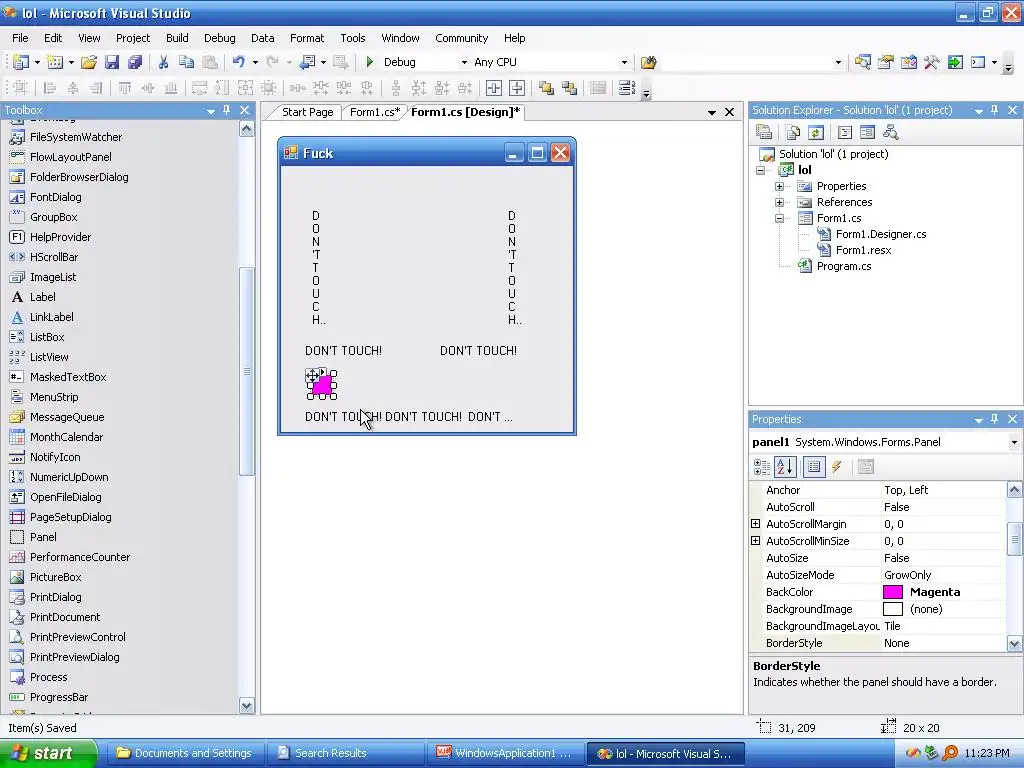Select the ProgressBar toolbox item
1024x768 pixels.
pos(59,697)
